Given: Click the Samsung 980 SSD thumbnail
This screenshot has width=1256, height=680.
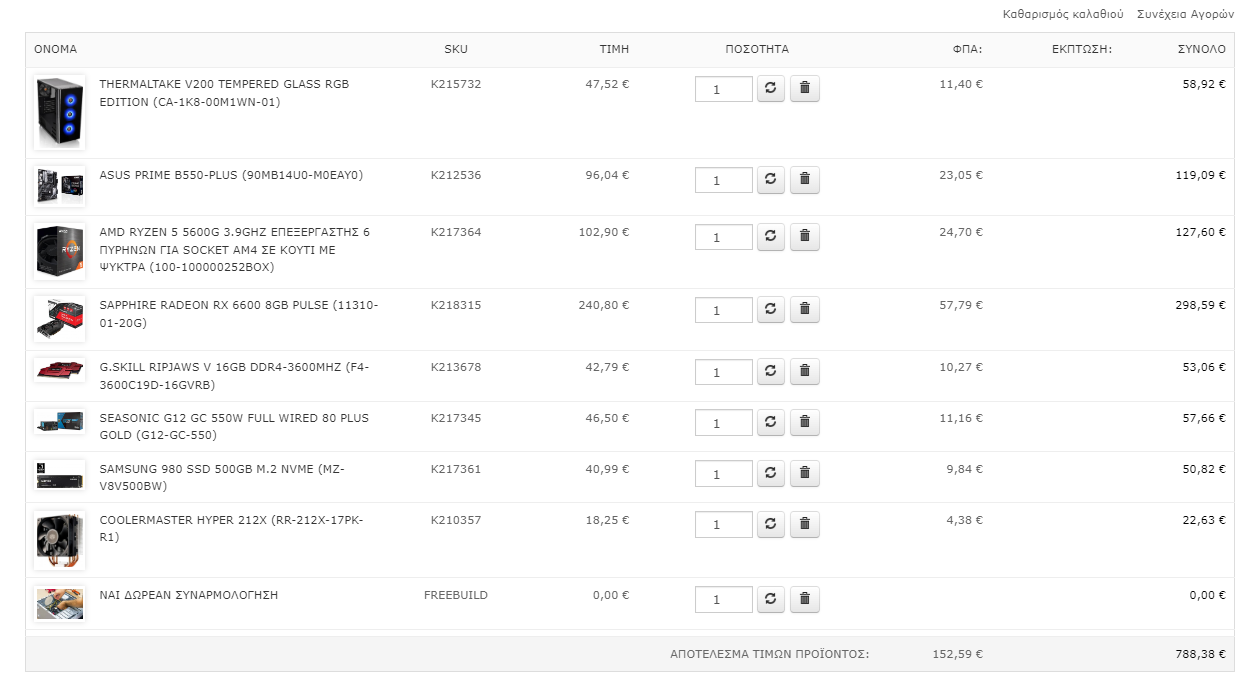Looking at the screenshot, I should click(59, 475).
